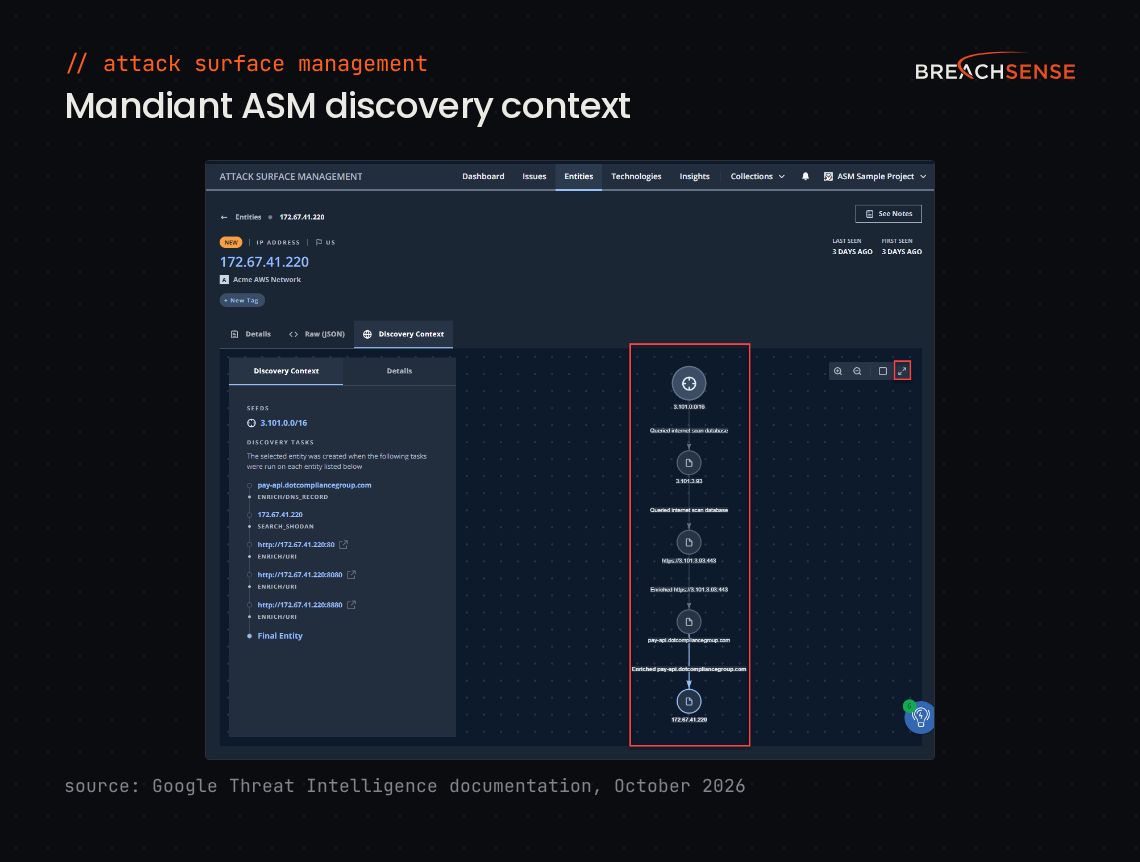Screen dimensions: 1140x862
Task: Open the http://172.67.41.220:80 link
Action: pos(296,544)
